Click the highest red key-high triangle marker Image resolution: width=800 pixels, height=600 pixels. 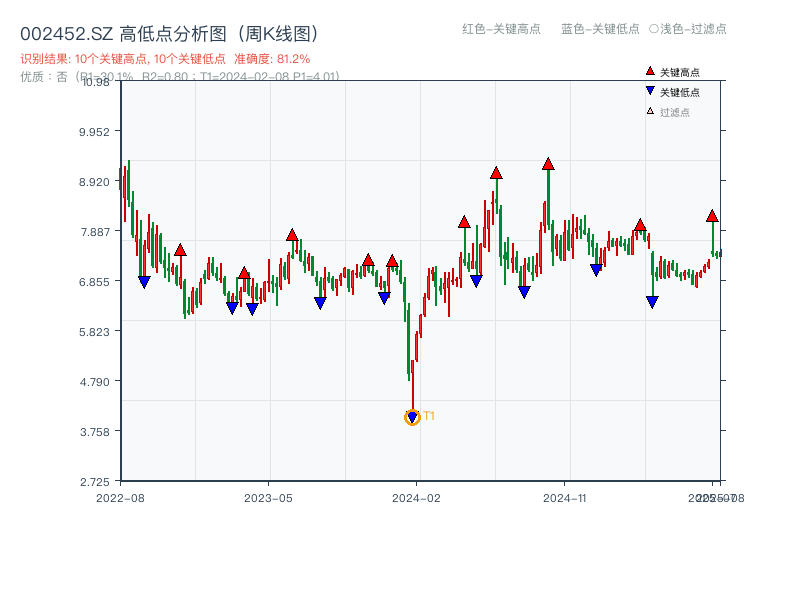548,164
